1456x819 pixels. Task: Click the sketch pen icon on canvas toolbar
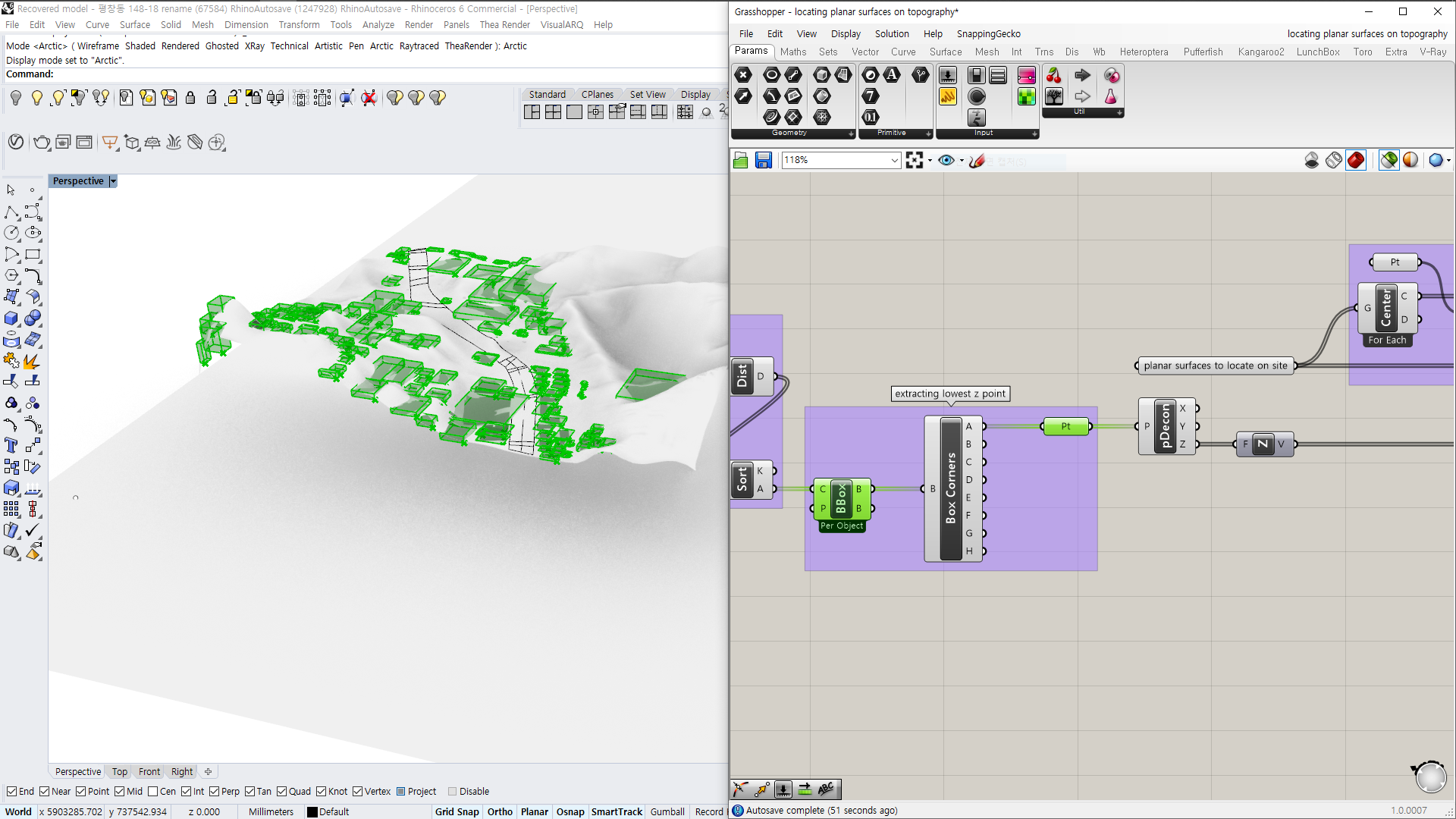click(977, 160)
